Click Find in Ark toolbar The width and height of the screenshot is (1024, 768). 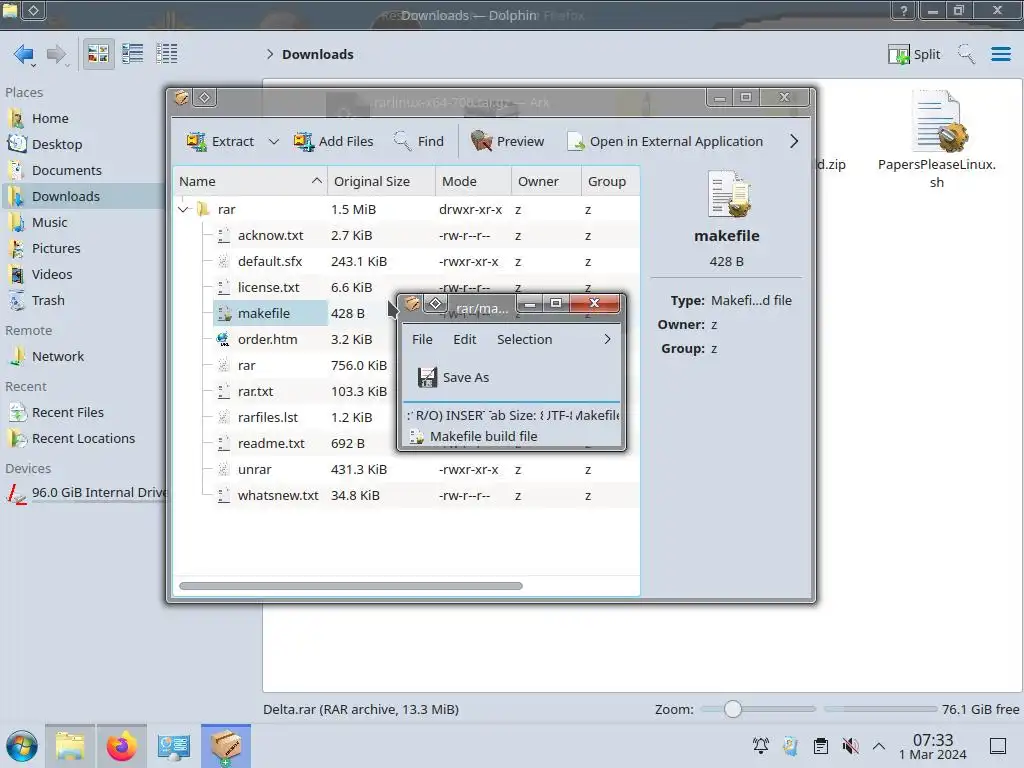pyautogui.click(x=419, y=141)
